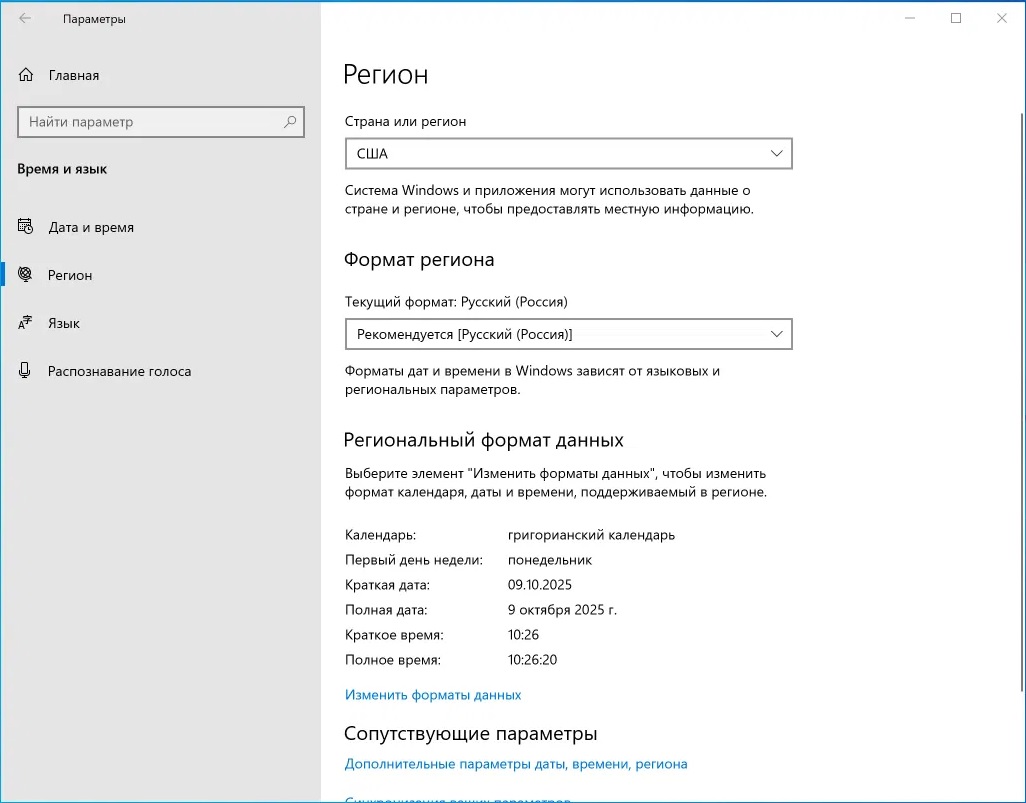This screenshot has height=803, width=1026.
Task: Click the back arrow in the title bar
Action: [25, 19]
